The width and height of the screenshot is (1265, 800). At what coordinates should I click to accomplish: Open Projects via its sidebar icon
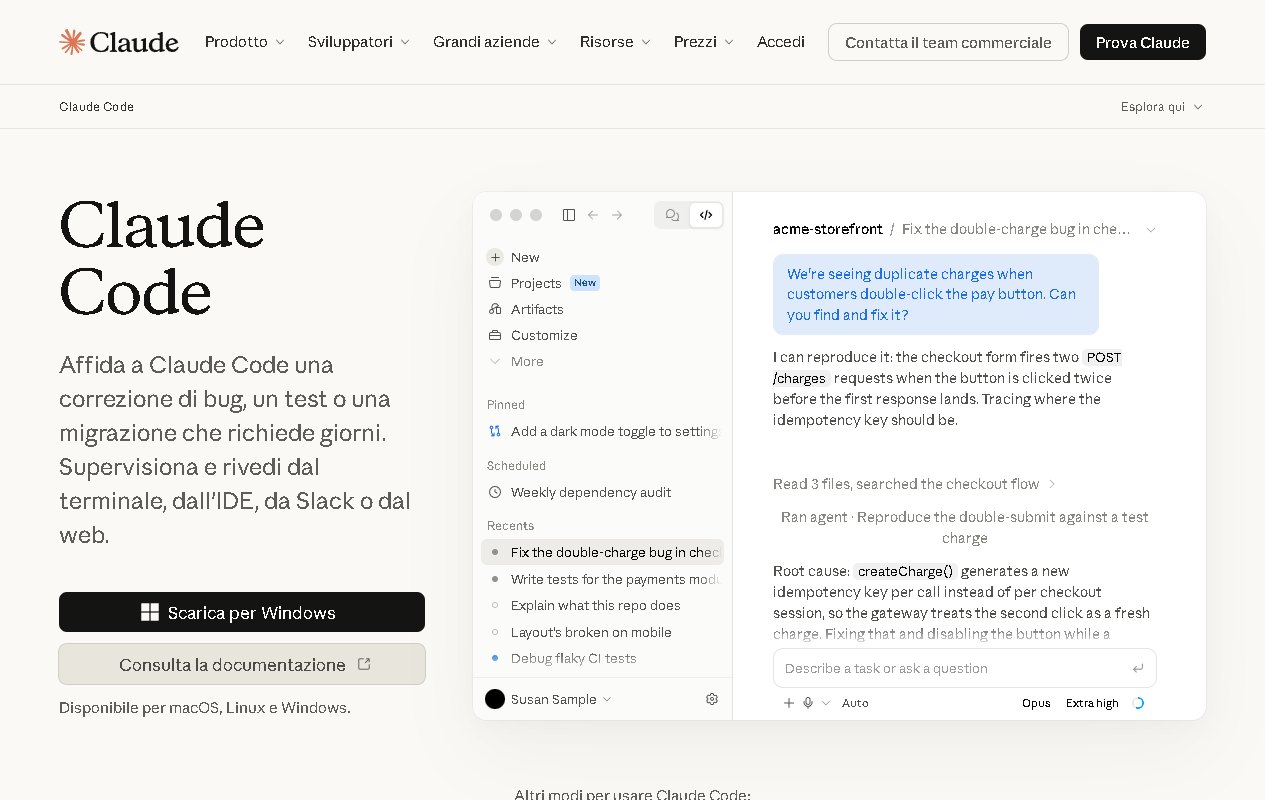click(495, 283)
